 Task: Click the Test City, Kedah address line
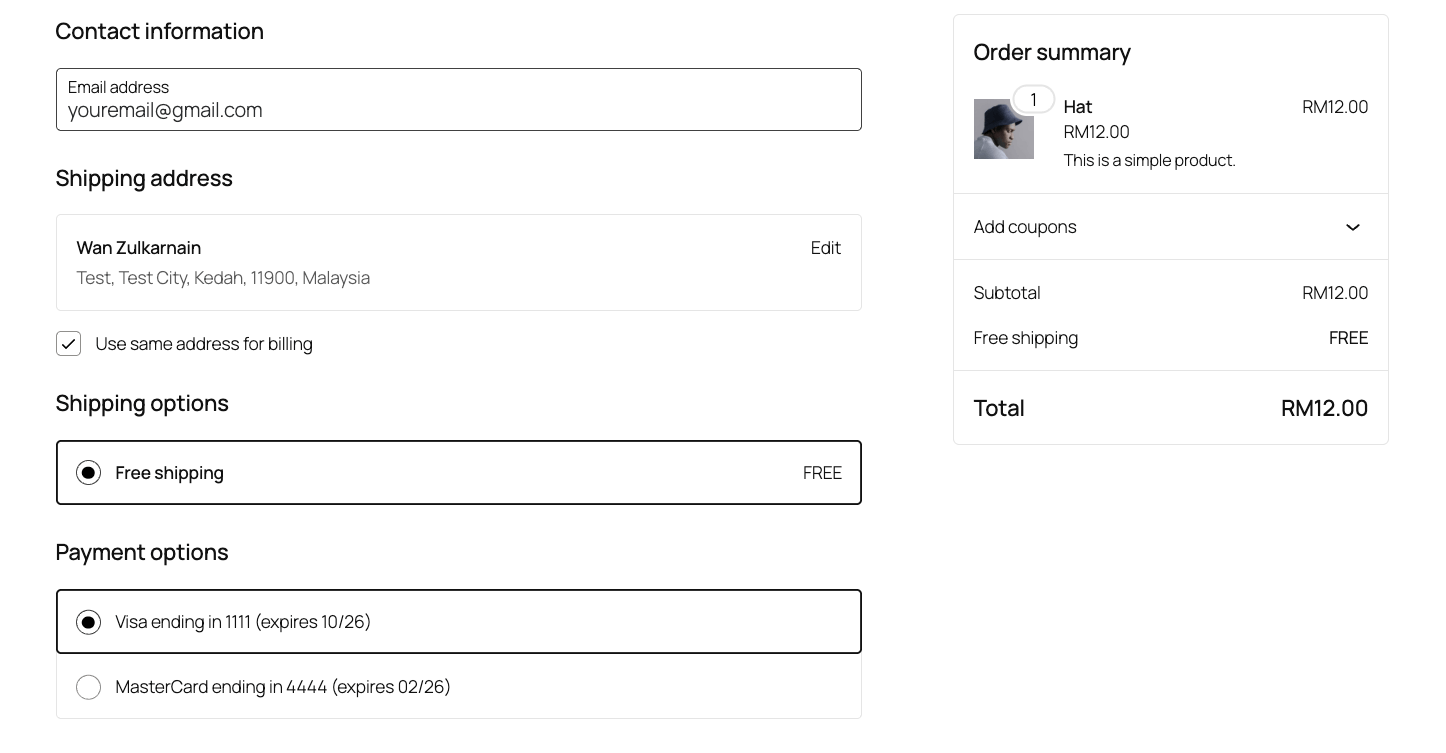click(223, 278)
